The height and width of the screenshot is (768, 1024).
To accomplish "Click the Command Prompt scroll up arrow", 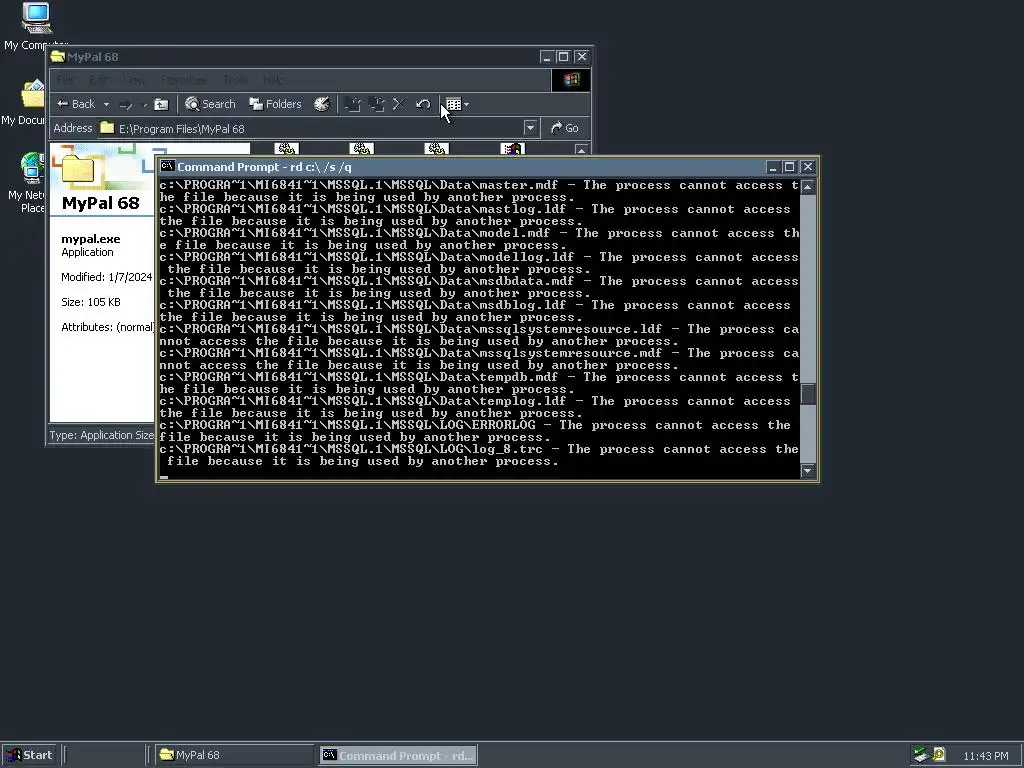I will [x=808, y=187].
